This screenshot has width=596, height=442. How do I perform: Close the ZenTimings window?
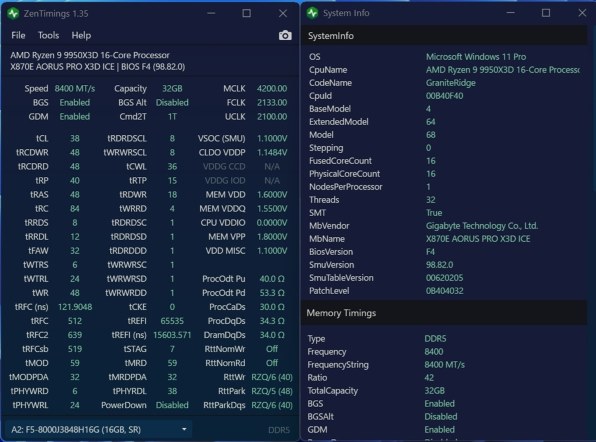[283, 13]
